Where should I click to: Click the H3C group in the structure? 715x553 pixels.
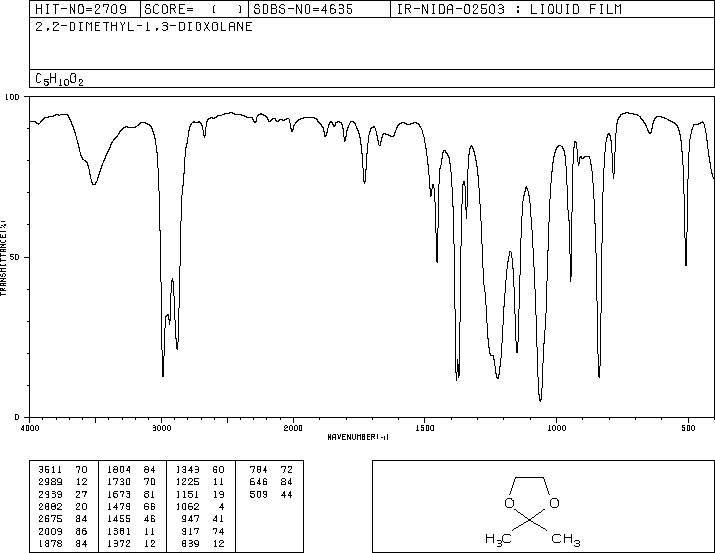pyautogui.click(x=498, y=539)
